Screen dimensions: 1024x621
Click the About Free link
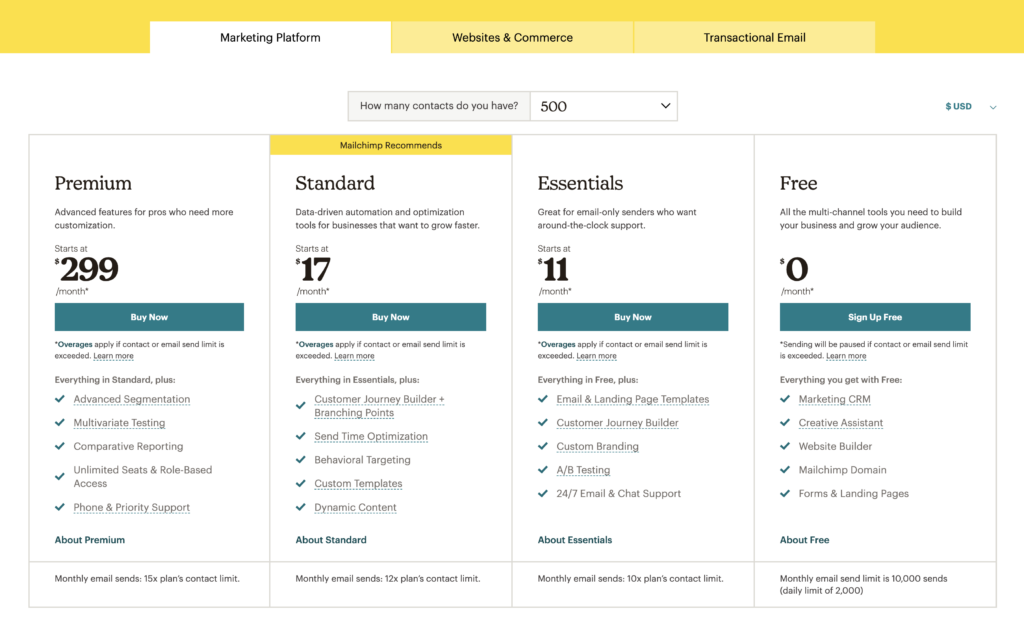click(805, 540)
